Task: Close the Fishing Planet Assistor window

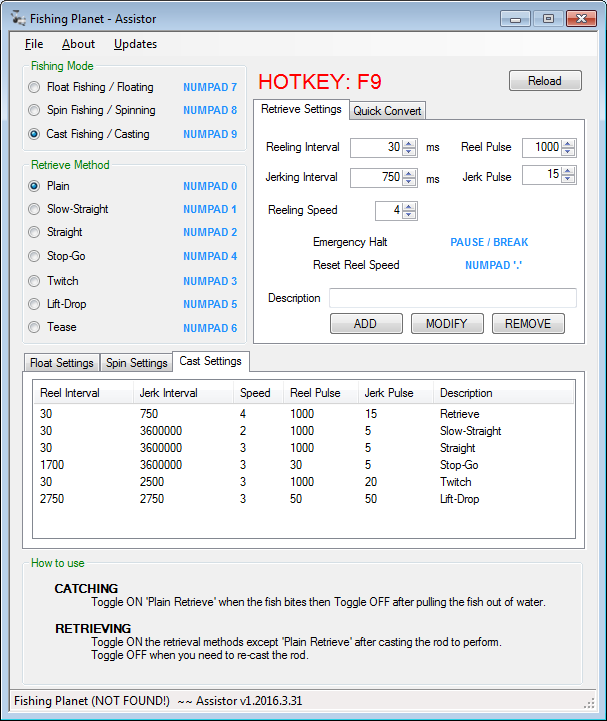Action: point(581,19)
